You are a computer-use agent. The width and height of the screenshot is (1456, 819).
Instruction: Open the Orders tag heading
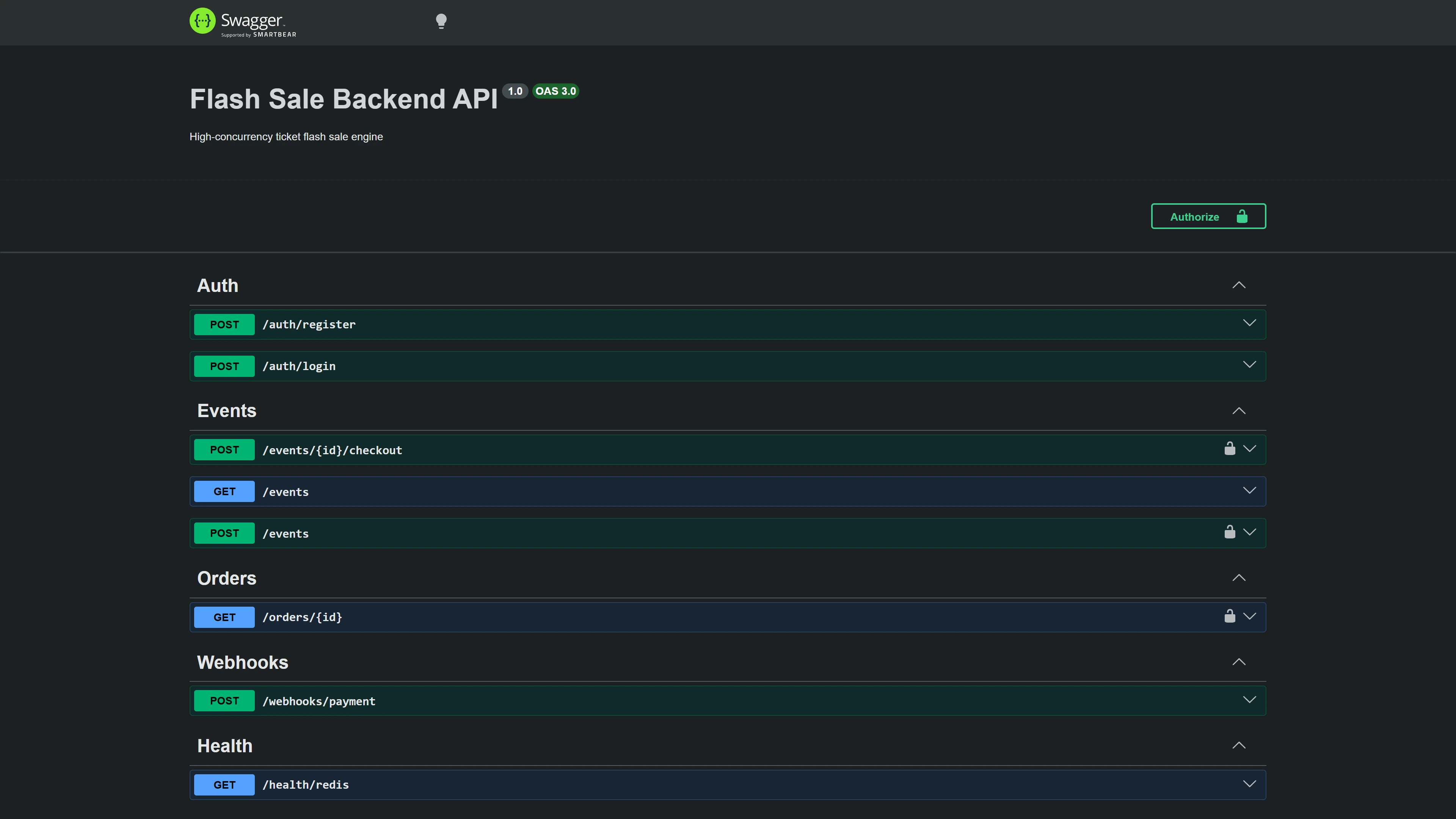coord(227,578)
